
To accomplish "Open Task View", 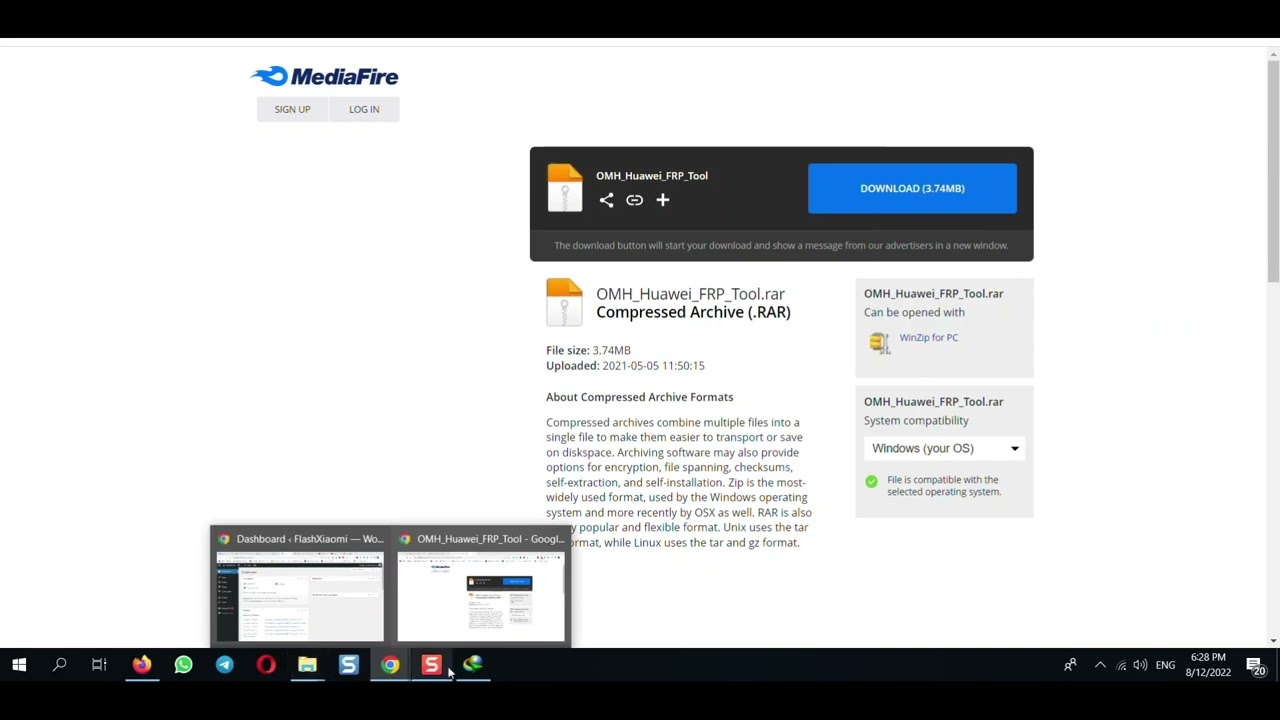I will point(99,665).
